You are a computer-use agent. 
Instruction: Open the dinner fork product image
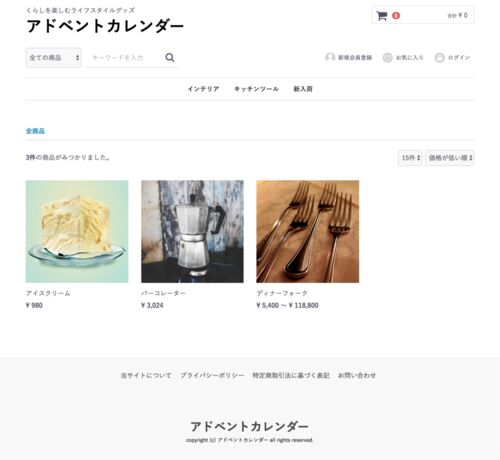pyautogui.click(x=308, y=232)
